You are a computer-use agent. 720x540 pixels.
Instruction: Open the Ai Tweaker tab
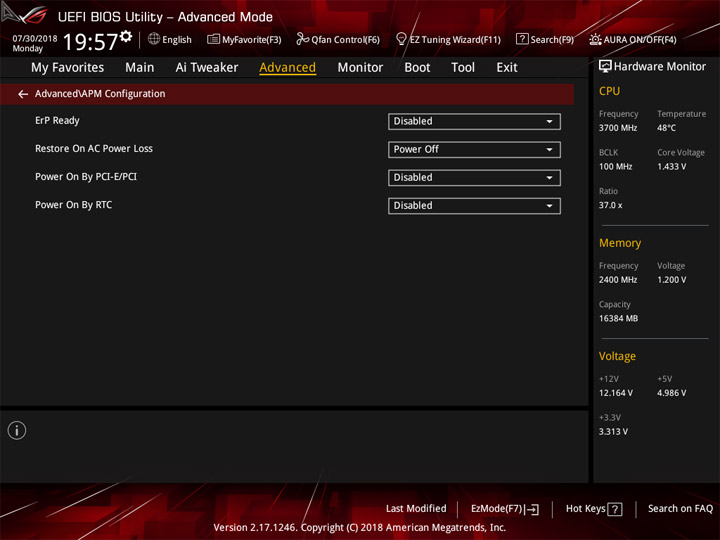pyautogui.click(x=207, y=68)
